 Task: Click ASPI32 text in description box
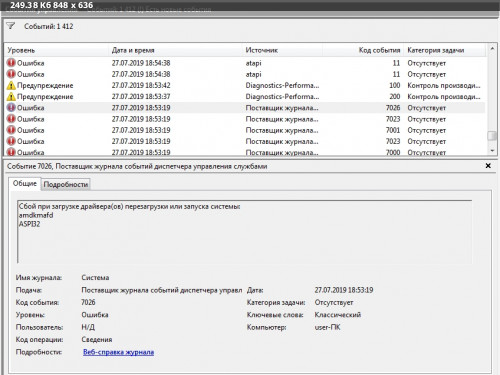(x=29, y=224)
